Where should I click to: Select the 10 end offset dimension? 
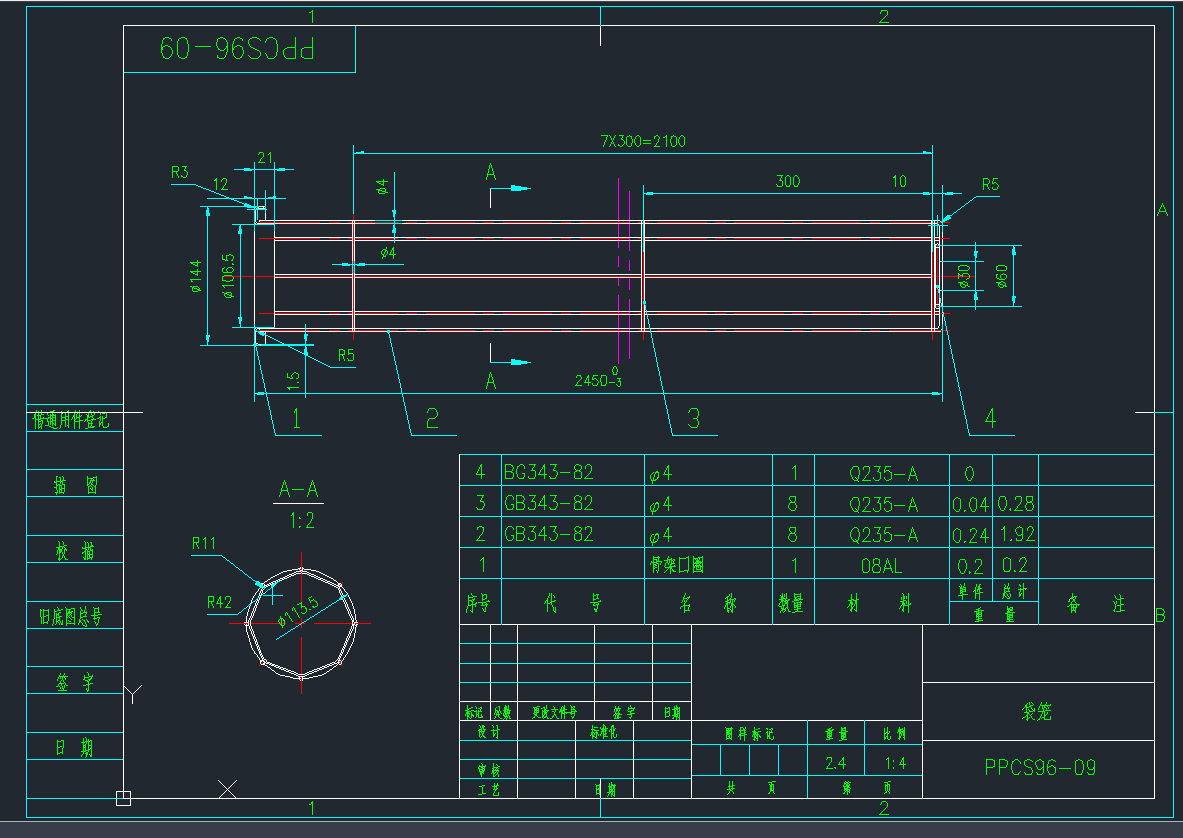[899, 181]
